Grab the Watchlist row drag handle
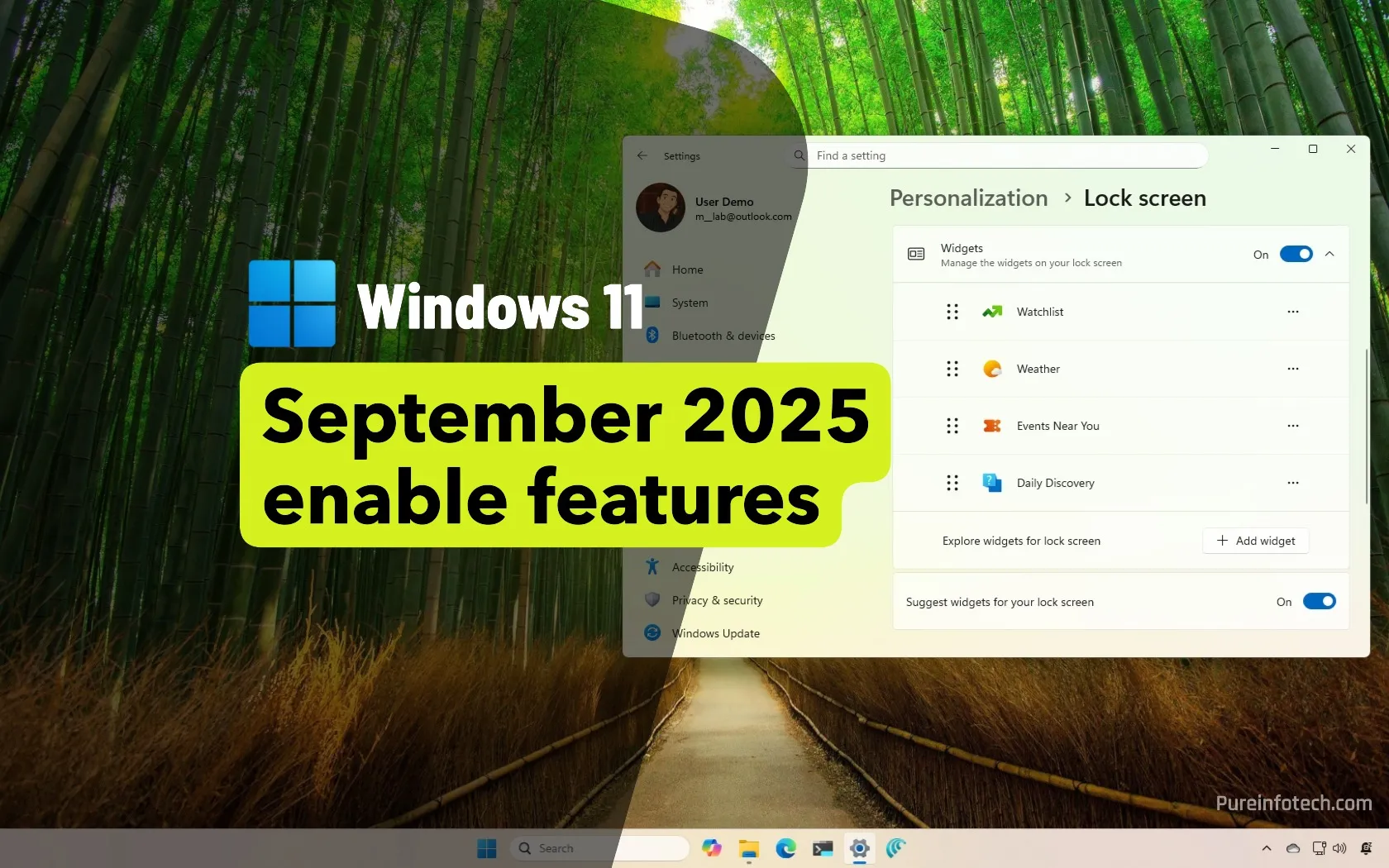The width and height of the screenshot is (1389, 868). [952, 312]
